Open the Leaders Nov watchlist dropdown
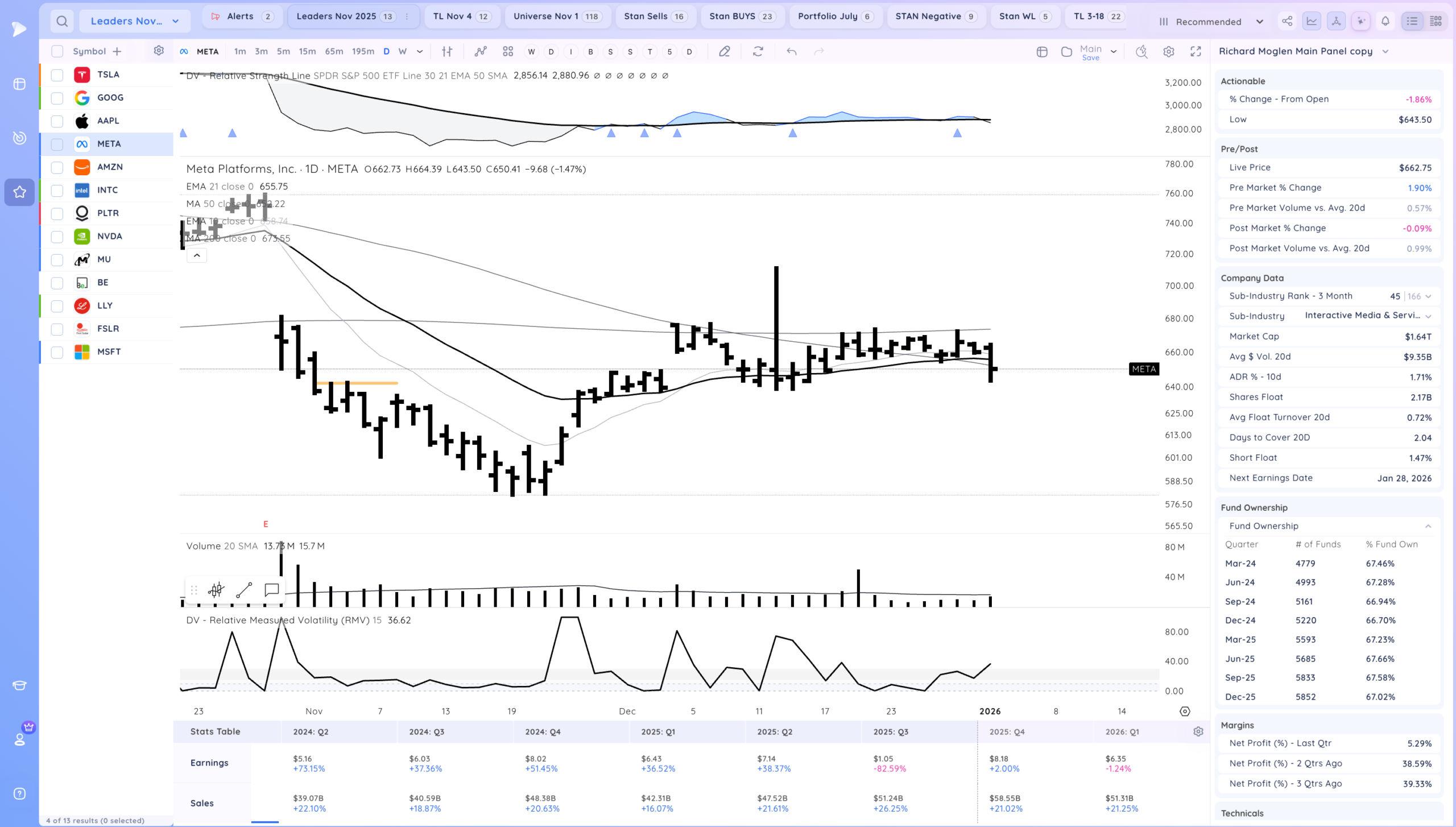1456x827 pixels. coord(135,22)
